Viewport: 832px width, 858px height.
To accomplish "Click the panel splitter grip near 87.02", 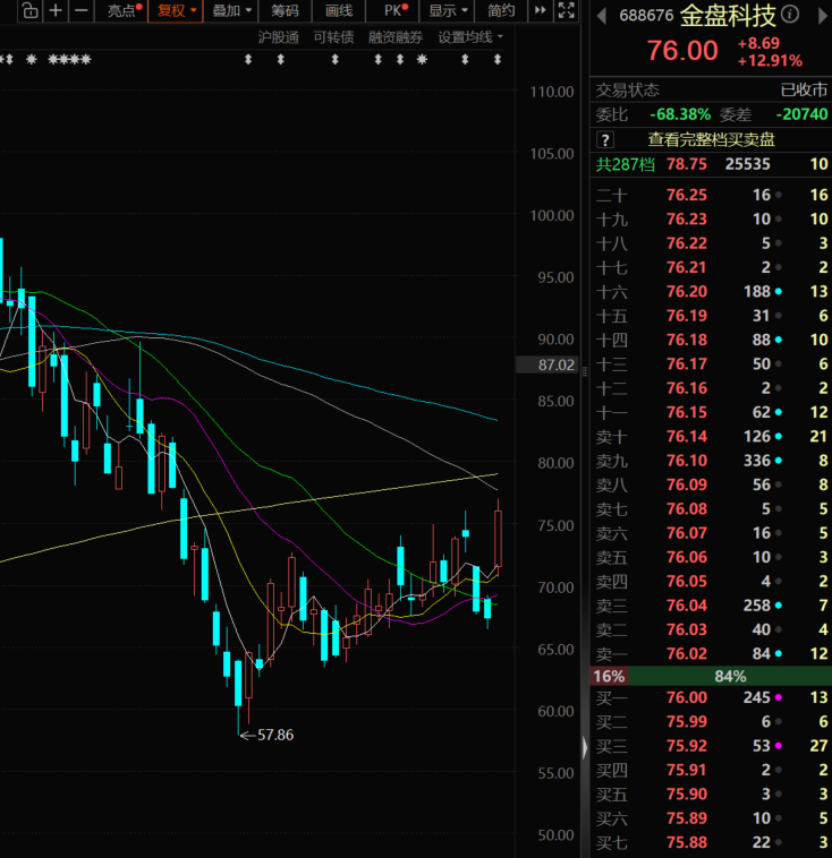I will click(x=585, y=372).
